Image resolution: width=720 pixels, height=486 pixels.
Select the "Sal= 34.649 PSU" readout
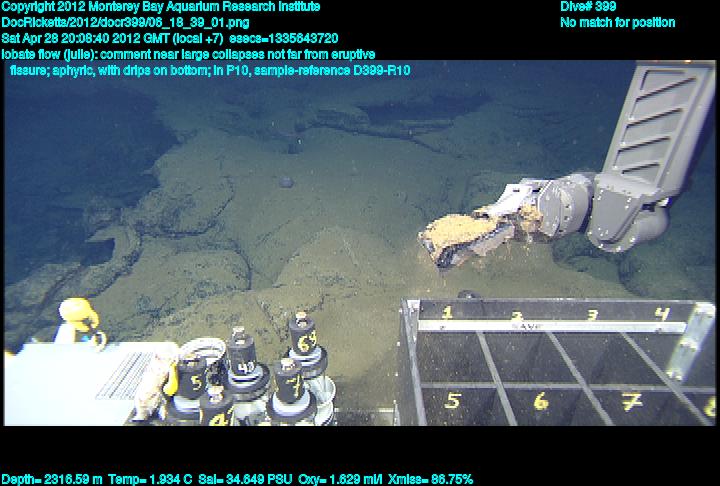[x=245, y=479]
